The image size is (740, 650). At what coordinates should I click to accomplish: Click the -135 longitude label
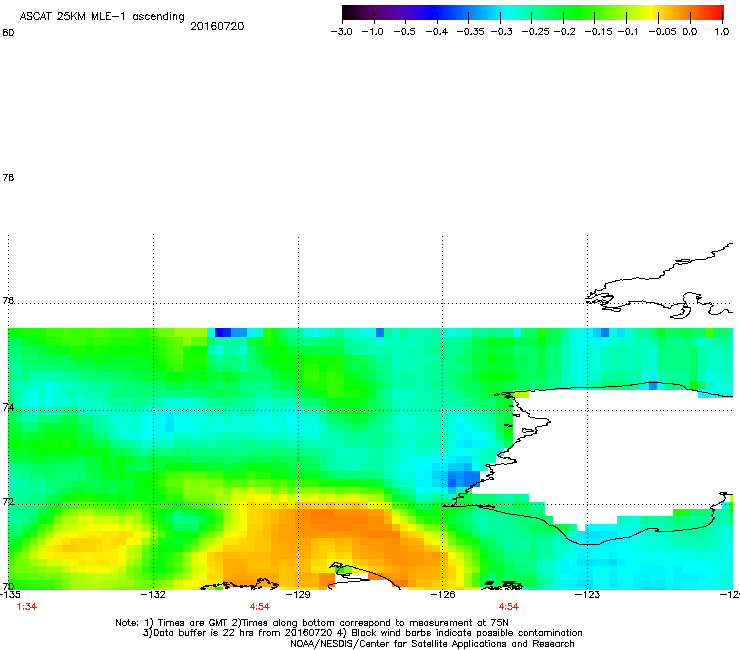(10, 594)
